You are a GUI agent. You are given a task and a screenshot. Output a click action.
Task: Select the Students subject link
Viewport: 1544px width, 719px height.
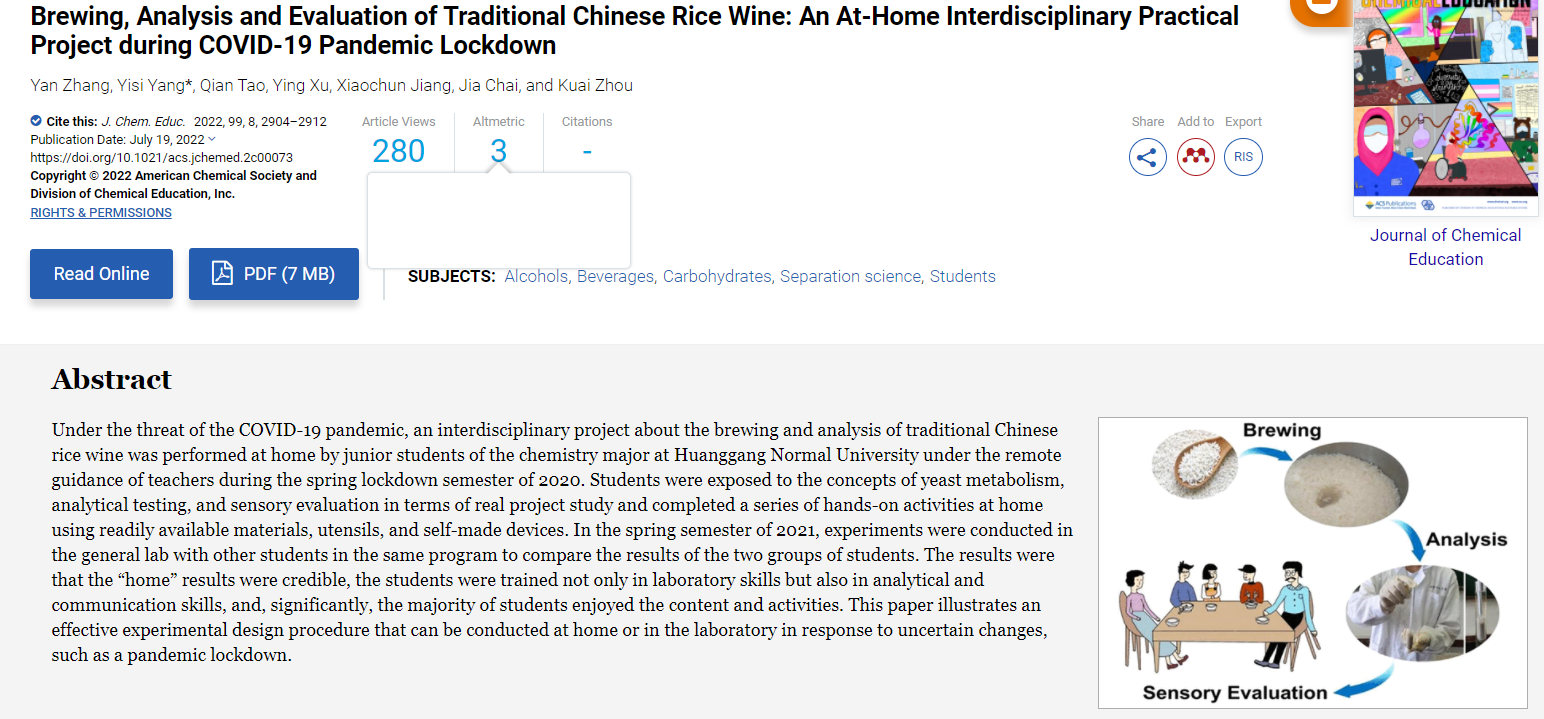click(x=962, y=277)
